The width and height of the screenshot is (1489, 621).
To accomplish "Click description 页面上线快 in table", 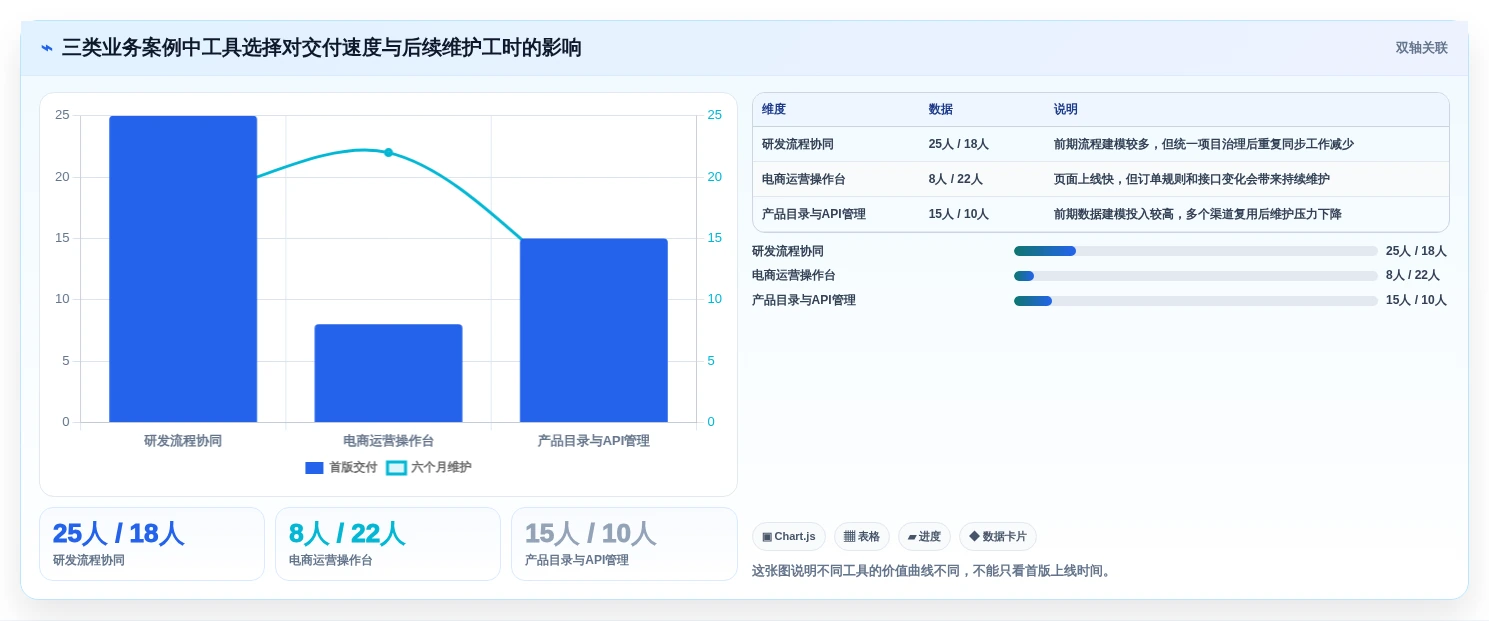I will pos(1192,179).
